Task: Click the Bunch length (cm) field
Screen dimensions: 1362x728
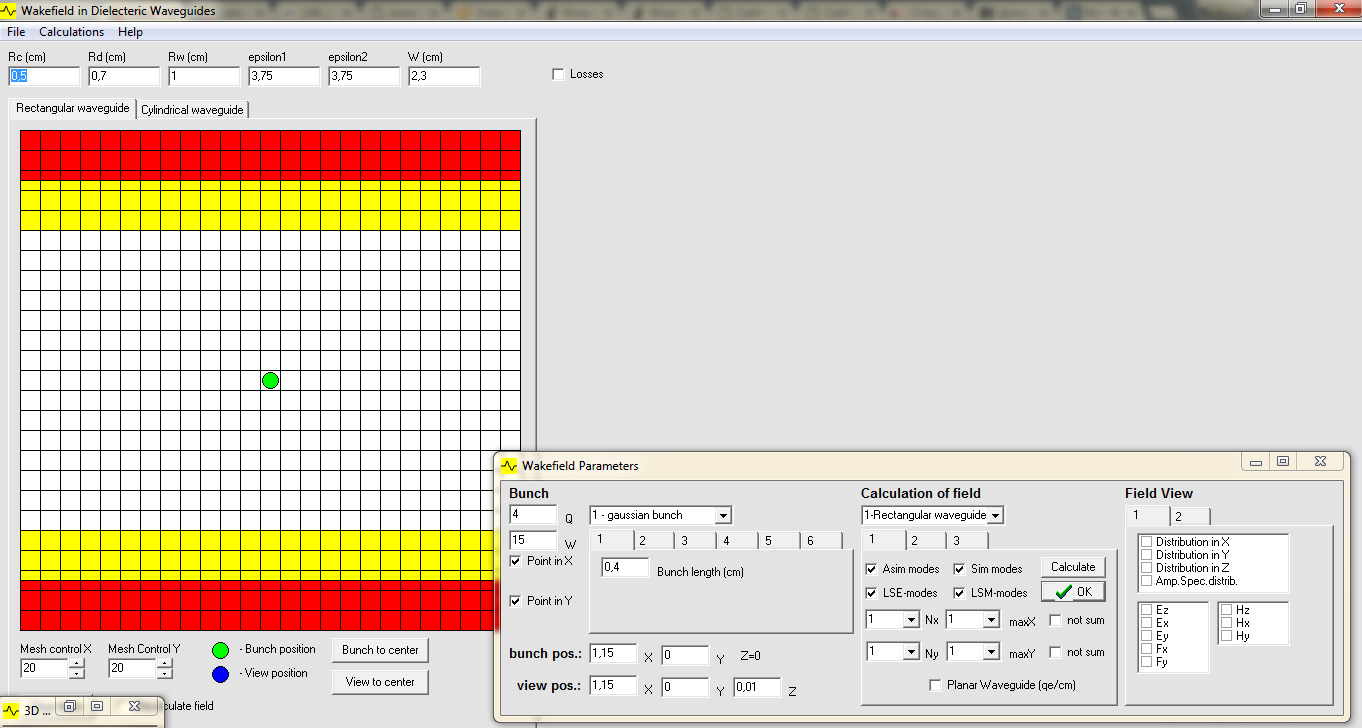Action: [625, 568]
